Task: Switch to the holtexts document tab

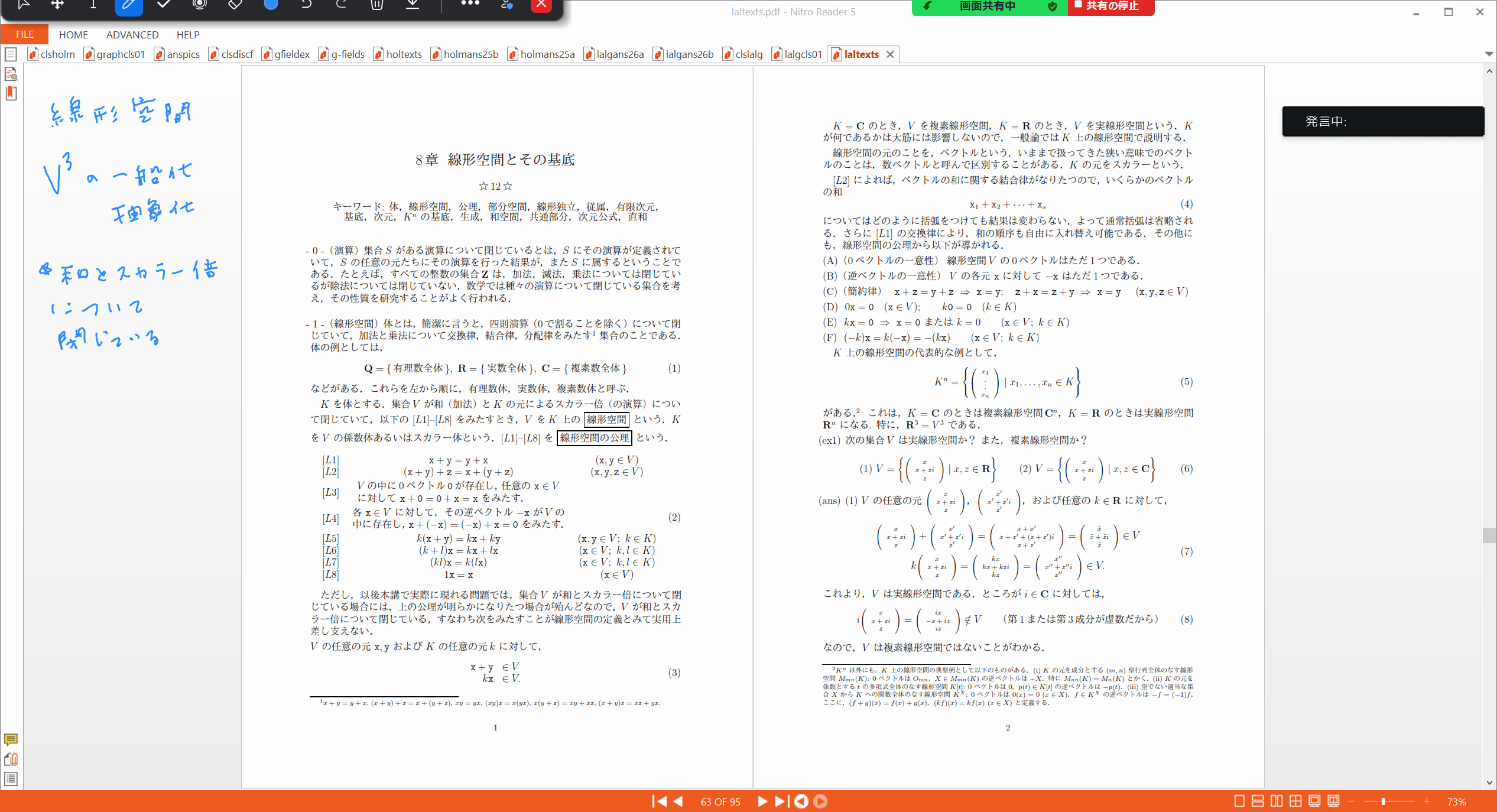Action: click(398, 54)
